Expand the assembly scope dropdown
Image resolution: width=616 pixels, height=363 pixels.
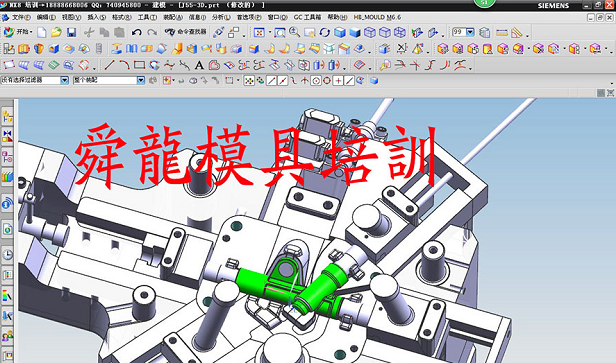[141, 80]
